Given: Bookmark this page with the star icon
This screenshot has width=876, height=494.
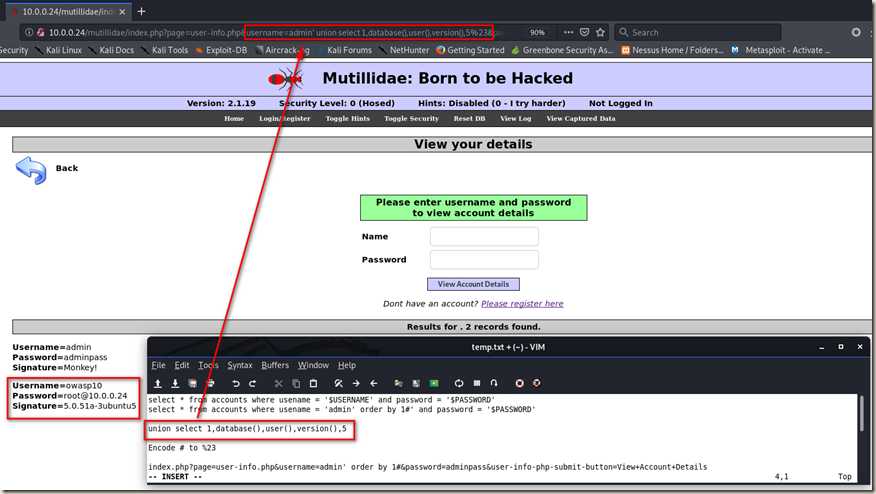Looking at the screenshot, I should tap(601, 32).
